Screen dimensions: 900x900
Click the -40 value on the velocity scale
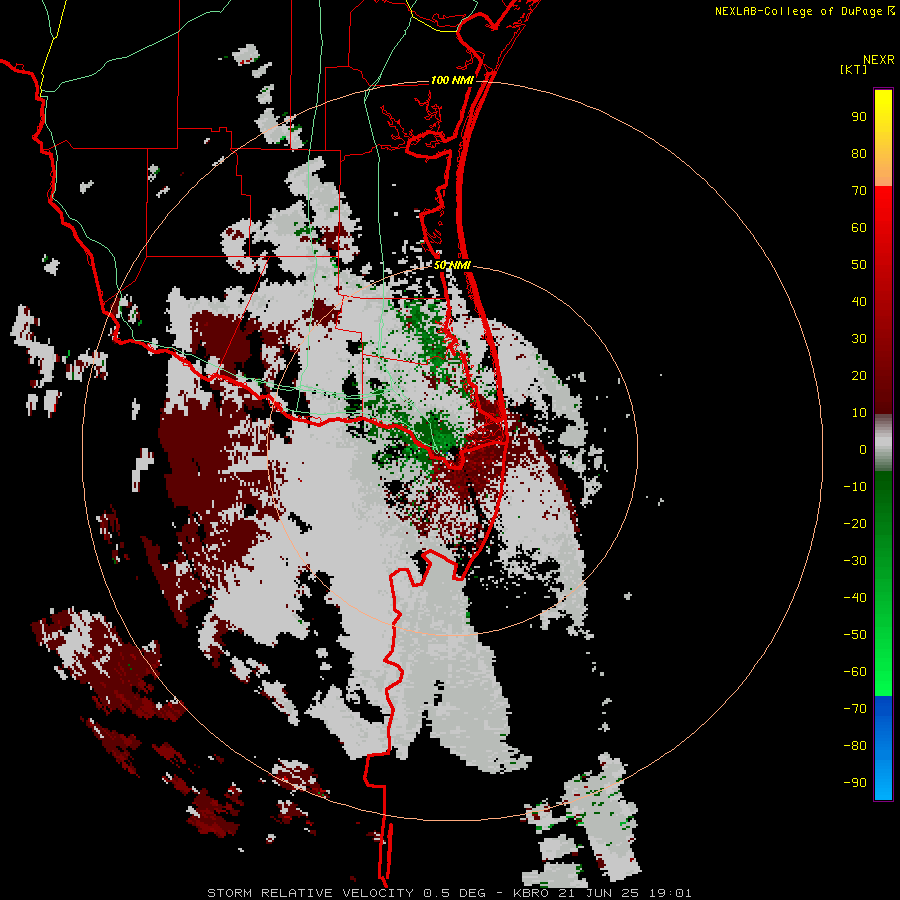[855, 598]
